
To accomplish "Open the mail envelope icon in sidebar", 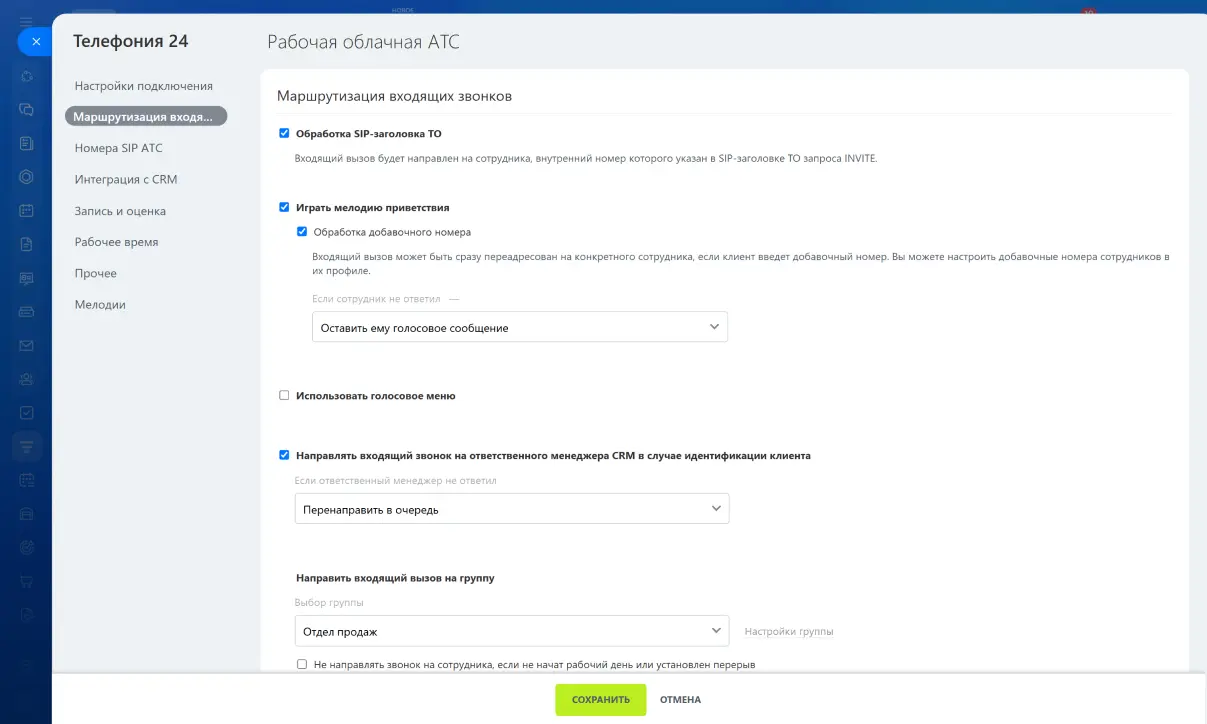I will pos(26,345).
